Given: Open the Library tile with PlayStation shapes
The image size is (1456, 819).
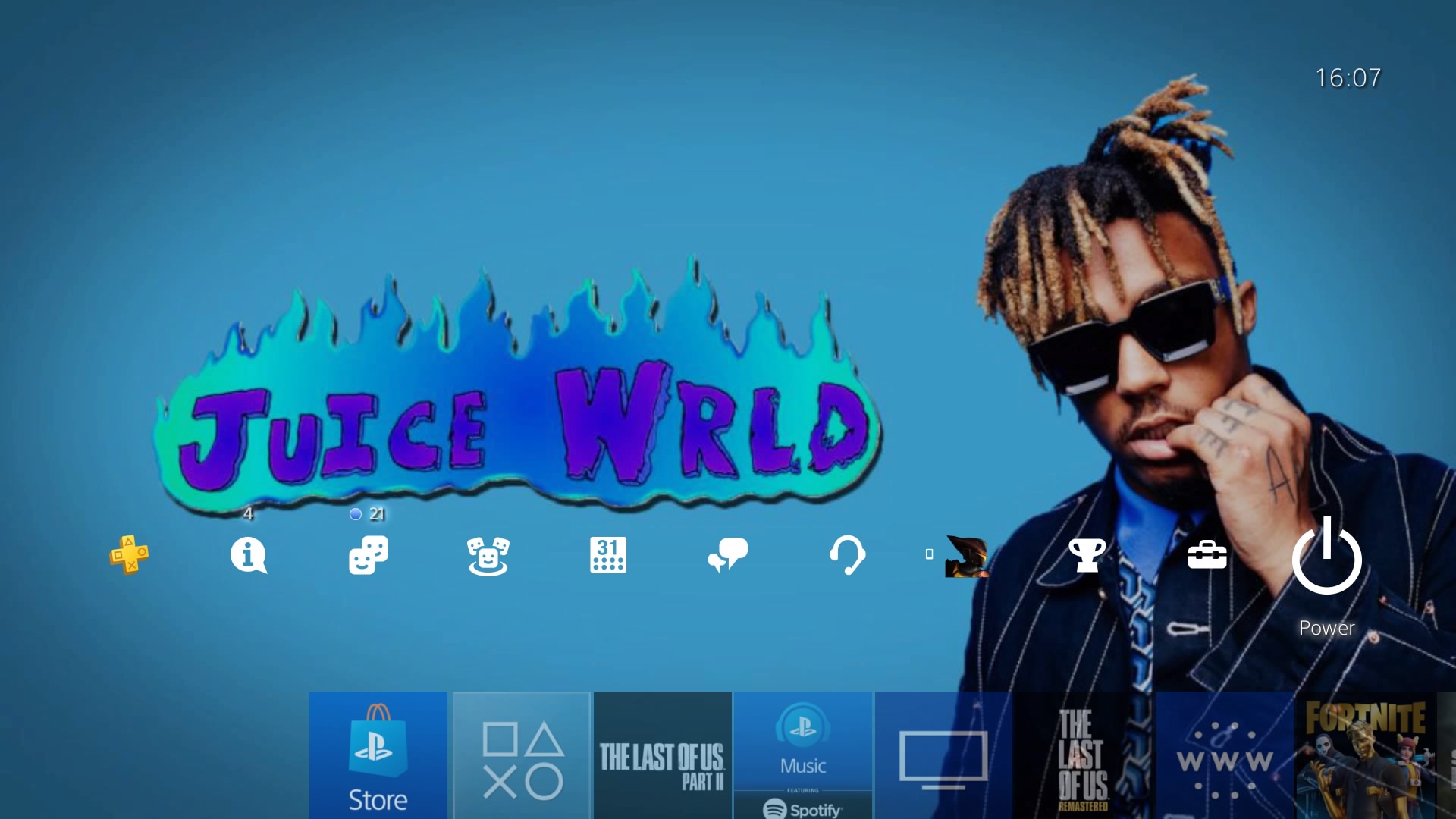Looking at the screenshot, I should [x=522, y=755].
